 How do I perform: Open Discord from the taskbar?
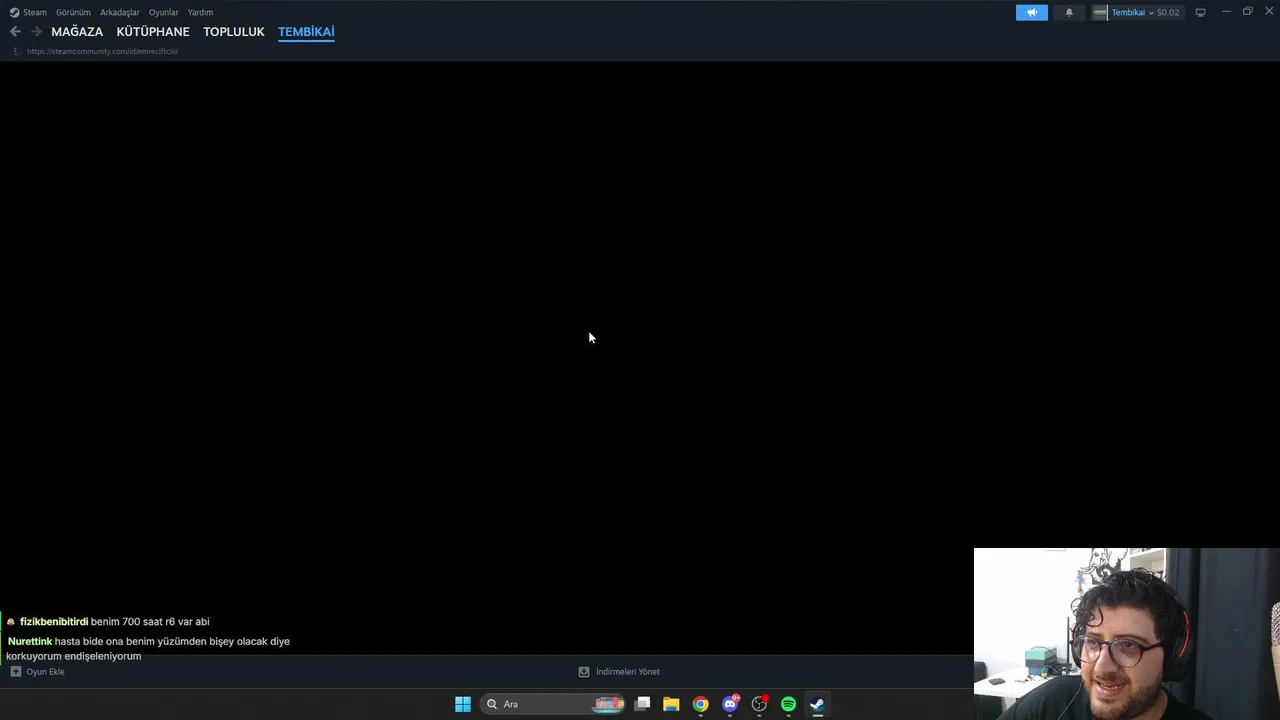(730, 704)
